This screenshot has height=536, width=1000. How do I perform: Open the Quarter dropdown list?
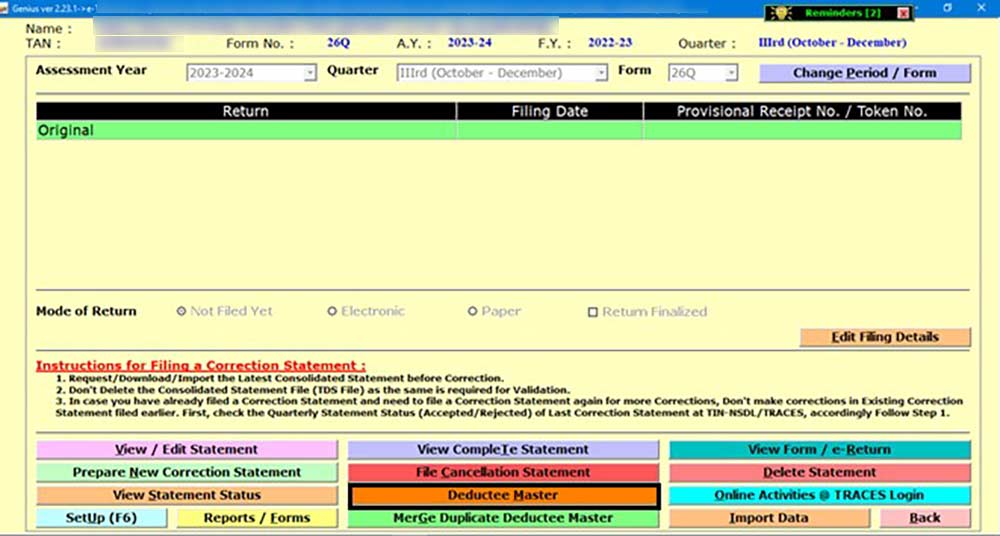coord(601,73)
